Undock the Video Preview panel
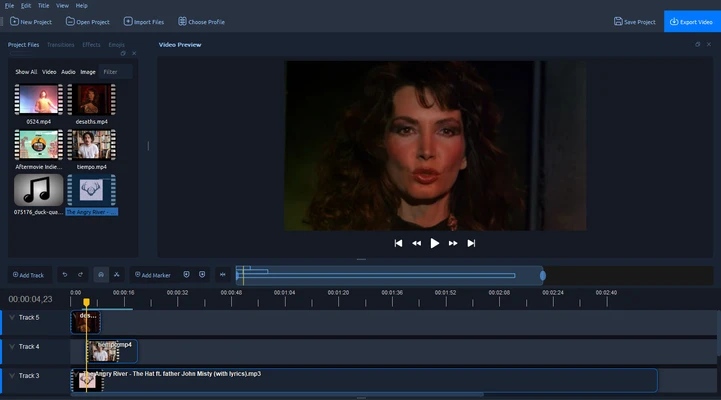Screen dimensions: 721x400 point(698,44)
